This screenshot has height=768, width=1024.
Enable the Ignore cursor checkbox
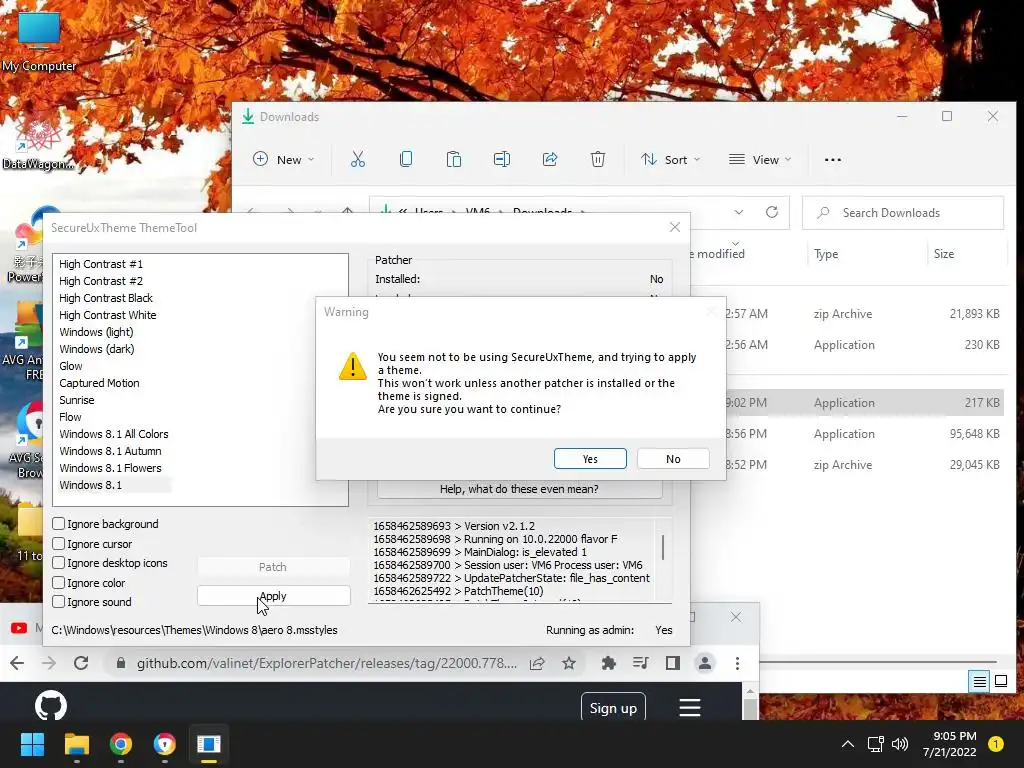pyautogui.click(x=59, y=543)
